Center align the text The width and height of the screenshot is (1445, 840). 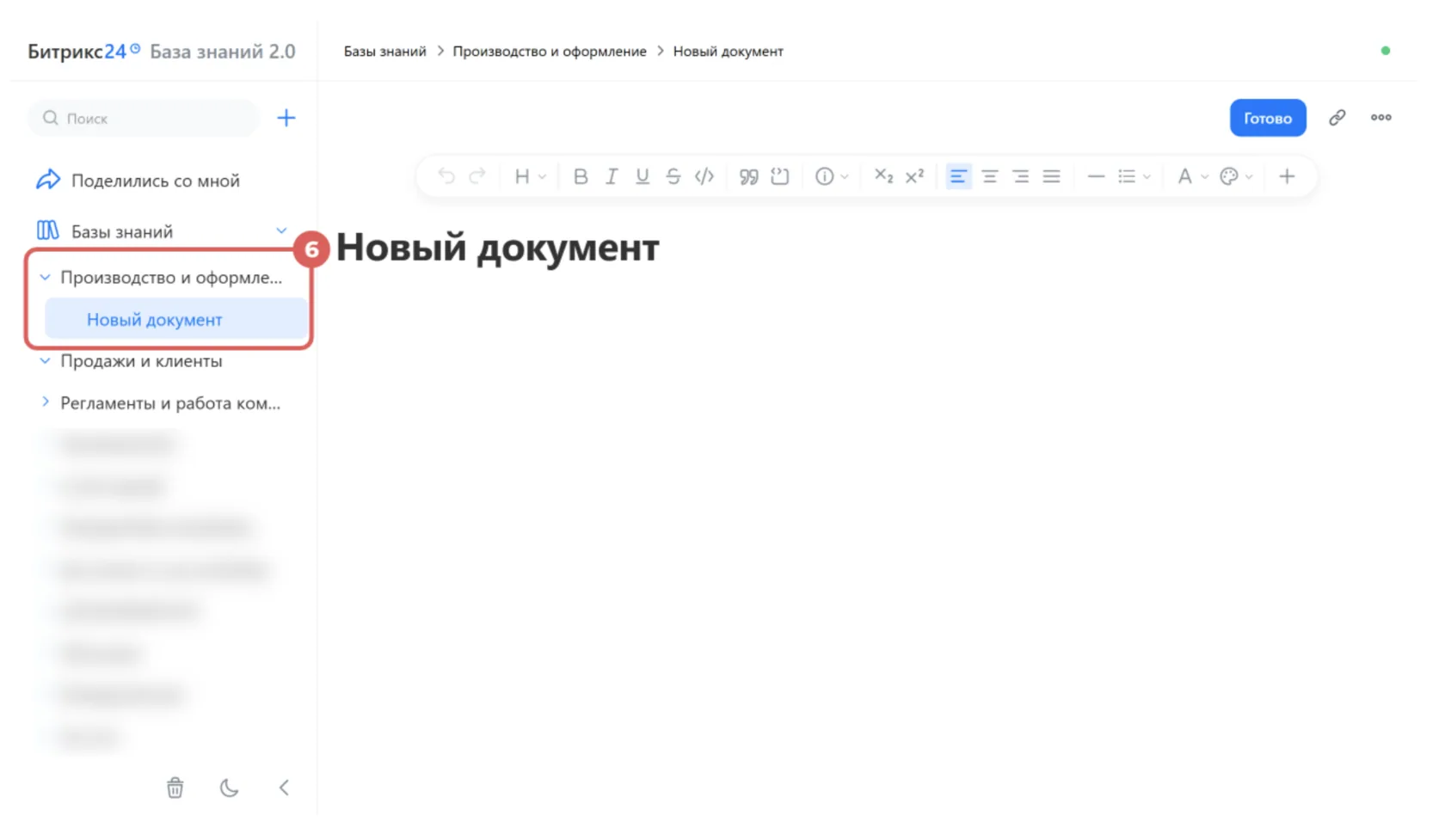tap(990, 176)
